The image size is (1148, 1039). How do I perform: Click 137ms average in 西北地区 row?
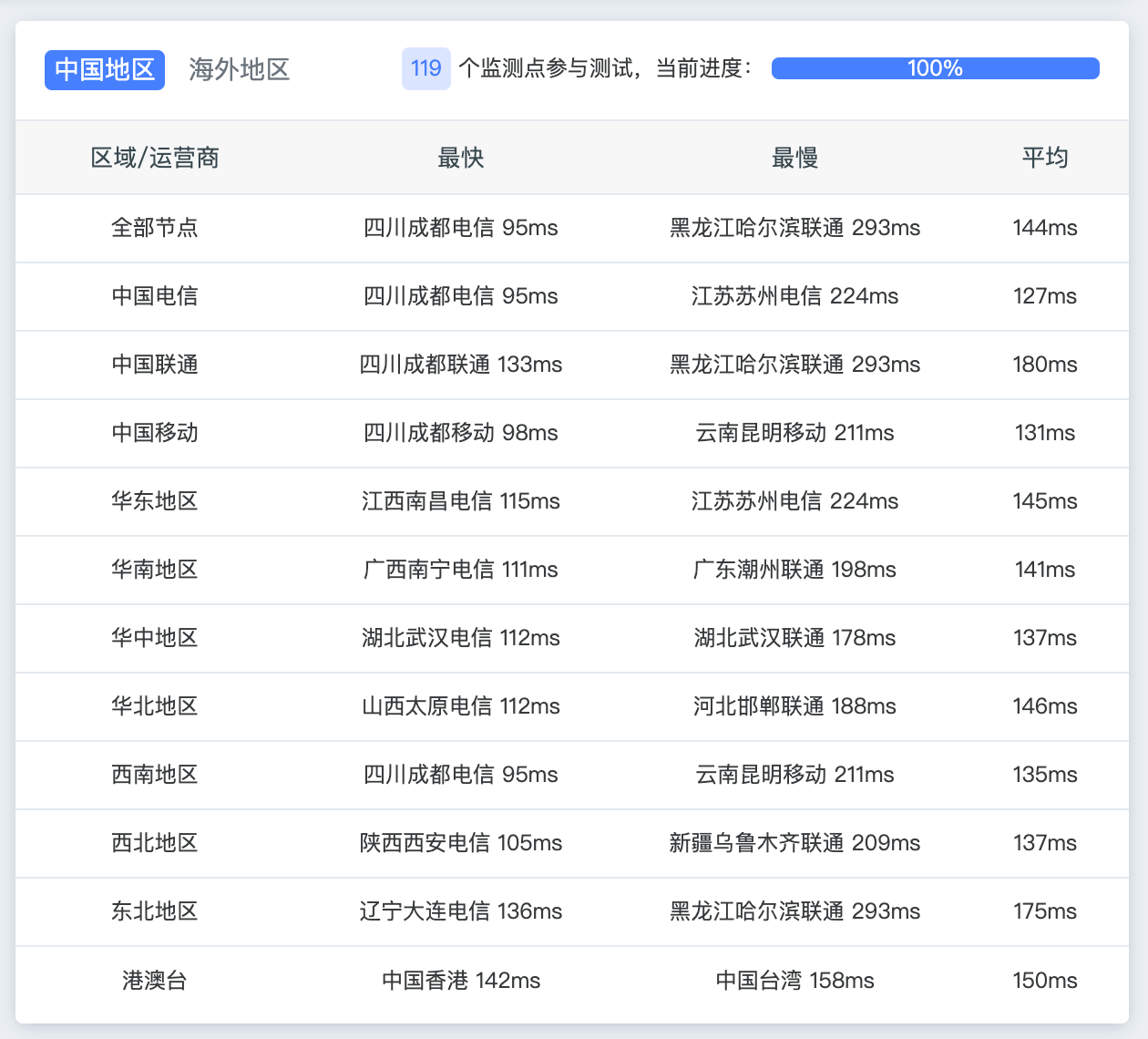click(1045, 842)
